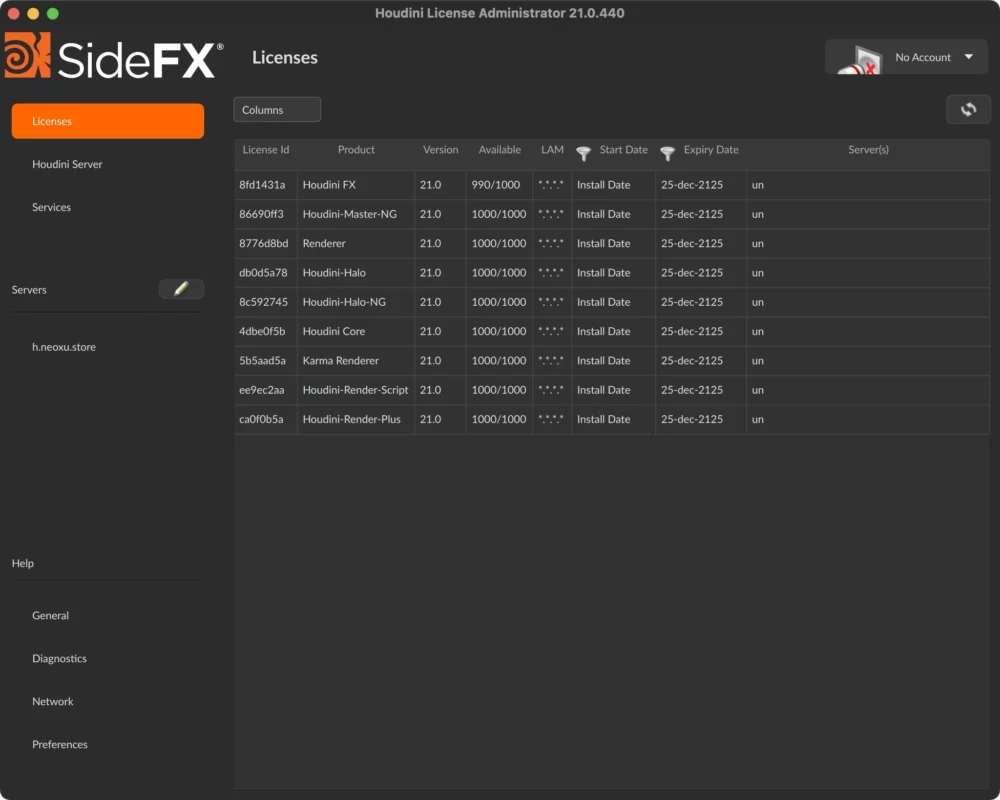
Task: Select the h.neoxu.store server
Action: (64, 347)
